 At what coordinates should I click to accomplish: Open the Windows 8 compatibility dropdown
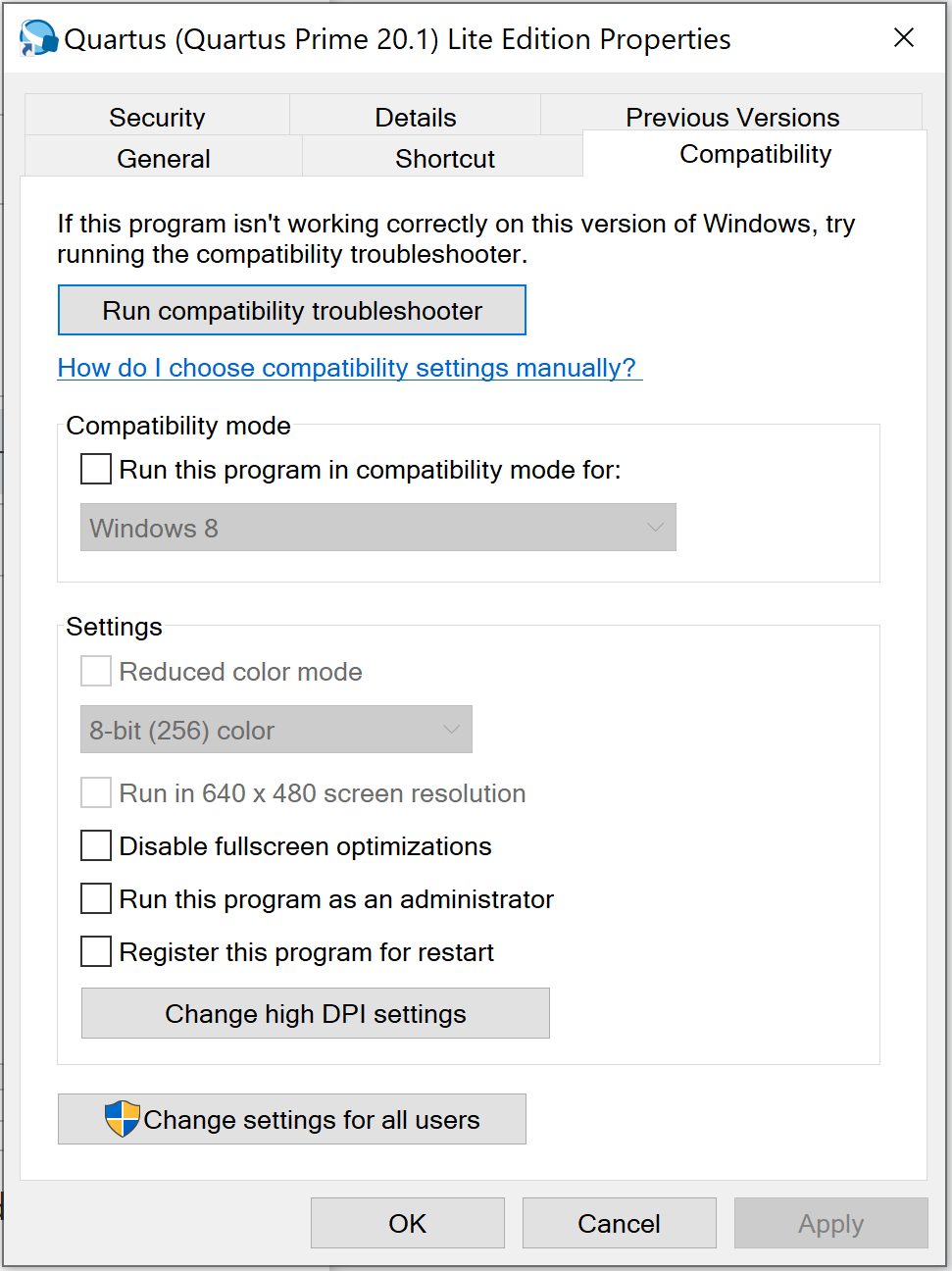pyautogui.click(x=377, y=528)
